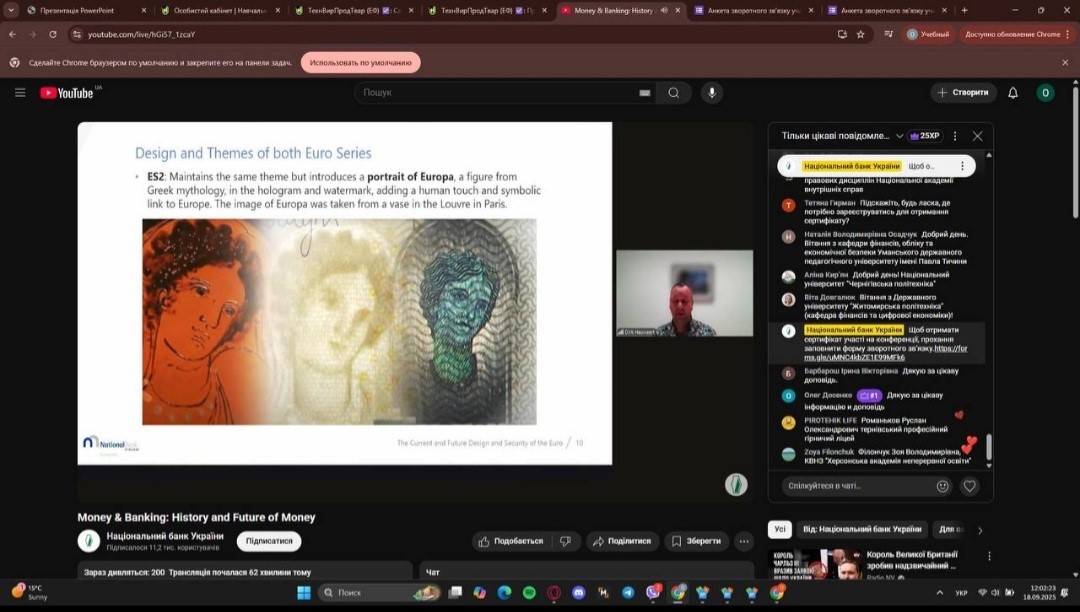Image resolution: width=1080 pixels, height=612 pixels.
Task: Send a heart reaction in chat
Action: [969, 486]
